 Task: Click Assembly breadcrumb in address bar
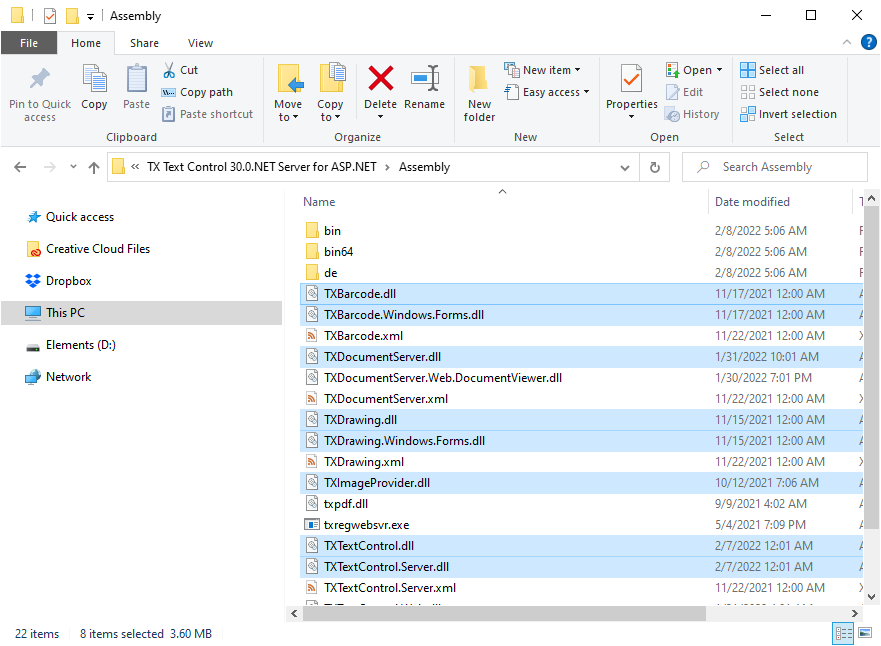pyautogui.click(x=424, y=167)
